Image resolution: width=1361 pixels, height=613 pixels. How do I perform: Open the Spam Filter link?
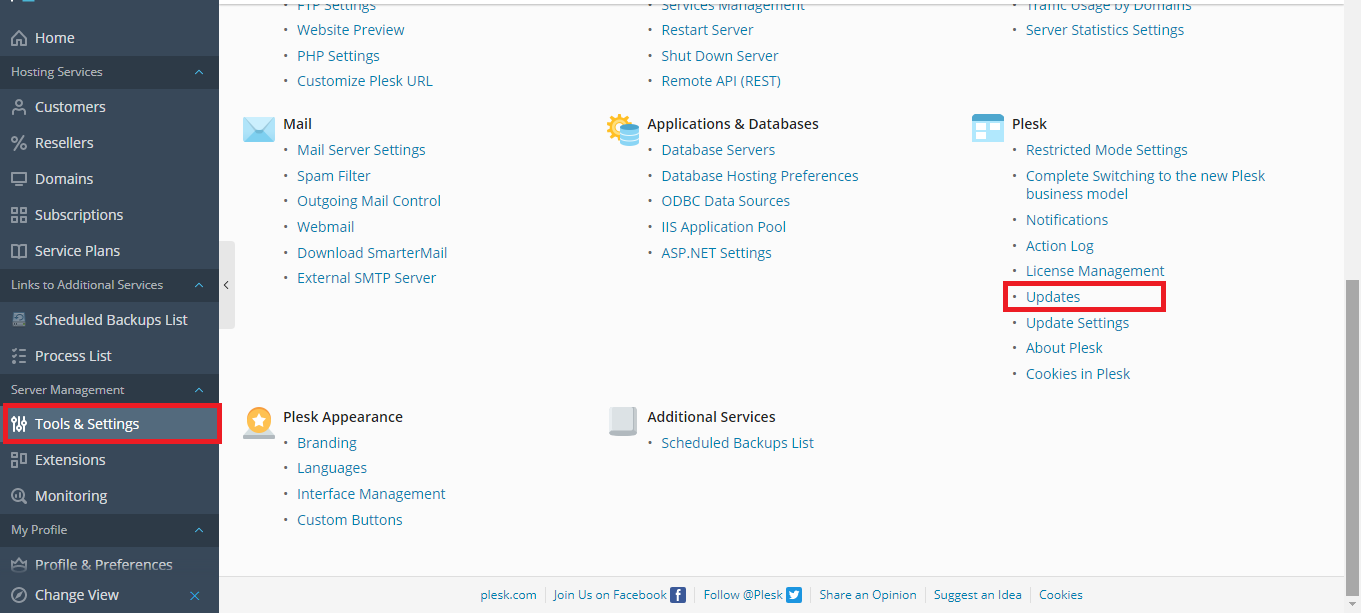(334, 176)
